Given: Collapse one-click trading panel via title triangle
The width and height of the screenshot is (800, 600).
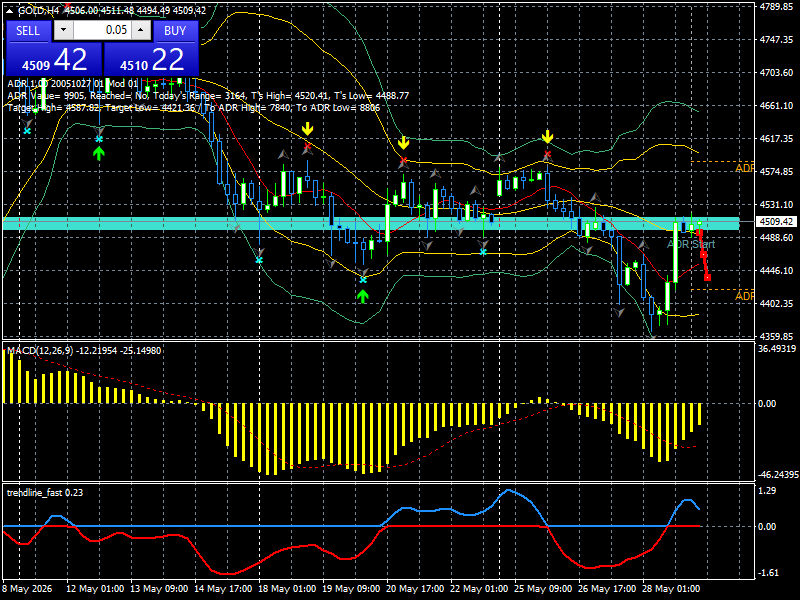Looking at the screenshot, I should 9,11.
